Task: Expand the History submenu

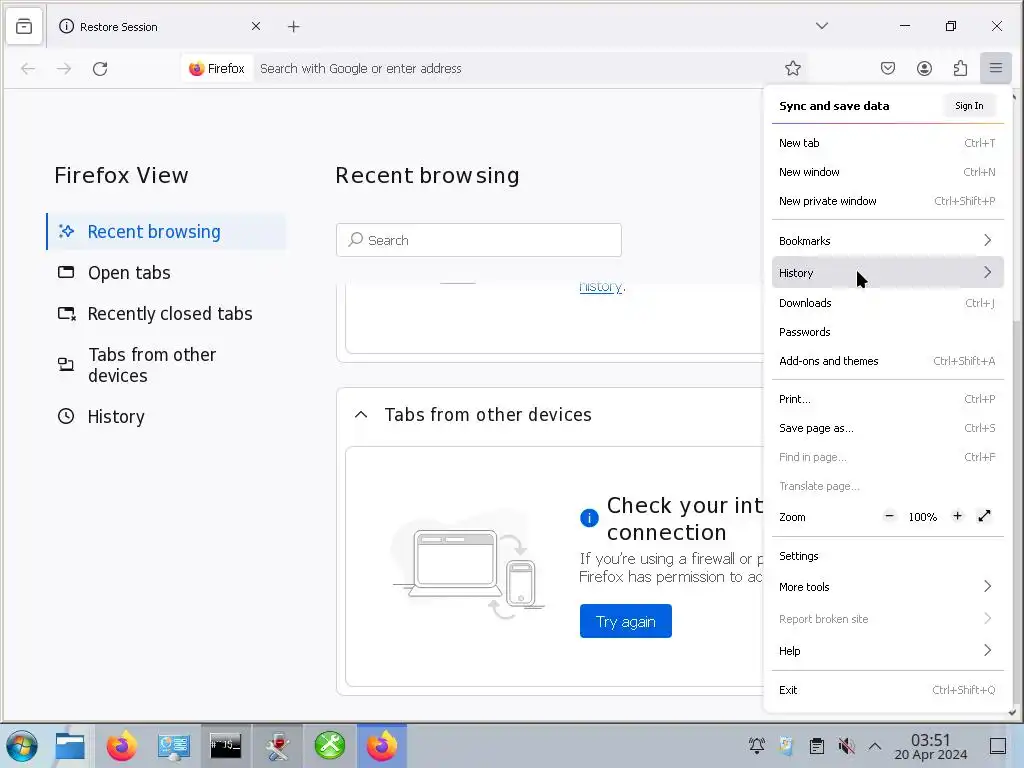Action: (x=887, y=273)
